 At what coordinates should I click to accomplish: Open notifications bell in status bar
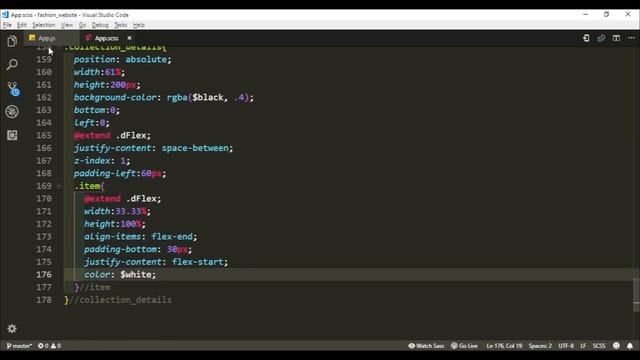click(630, 346)
